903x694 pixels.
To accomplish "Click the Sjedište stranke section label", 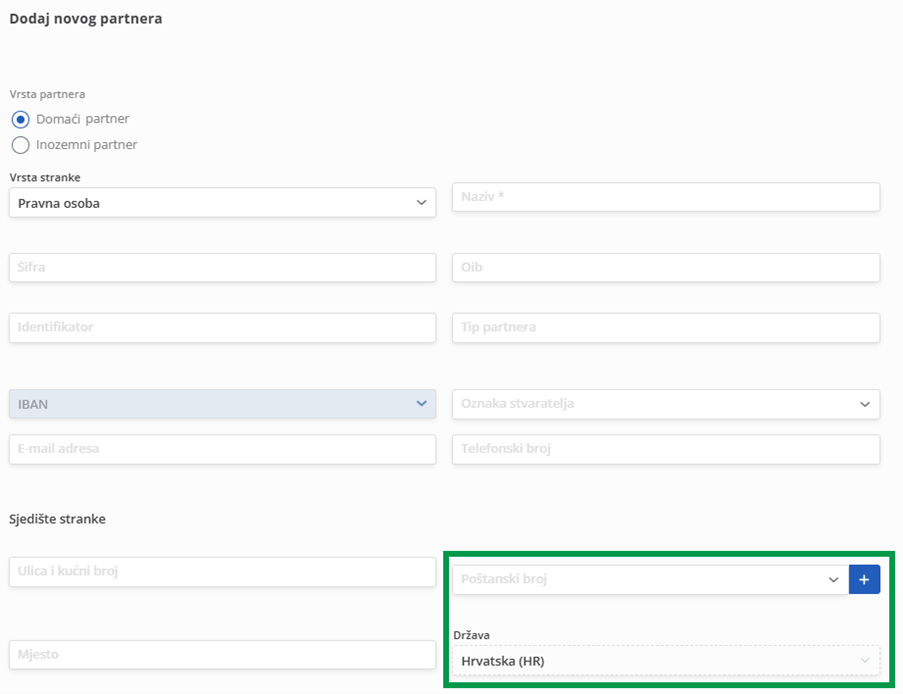I will 58,519.
